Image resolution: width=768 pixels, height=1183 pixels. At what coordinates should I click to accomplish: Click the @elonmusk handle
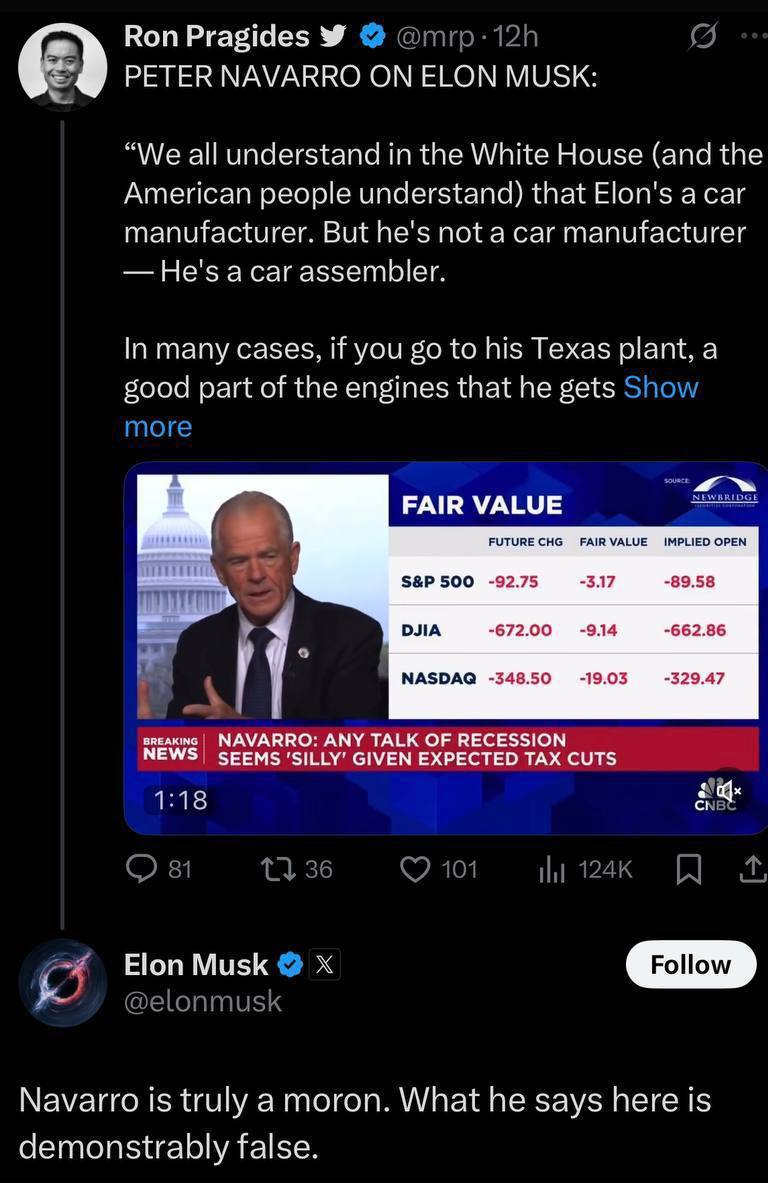[x=203, y=1001]
